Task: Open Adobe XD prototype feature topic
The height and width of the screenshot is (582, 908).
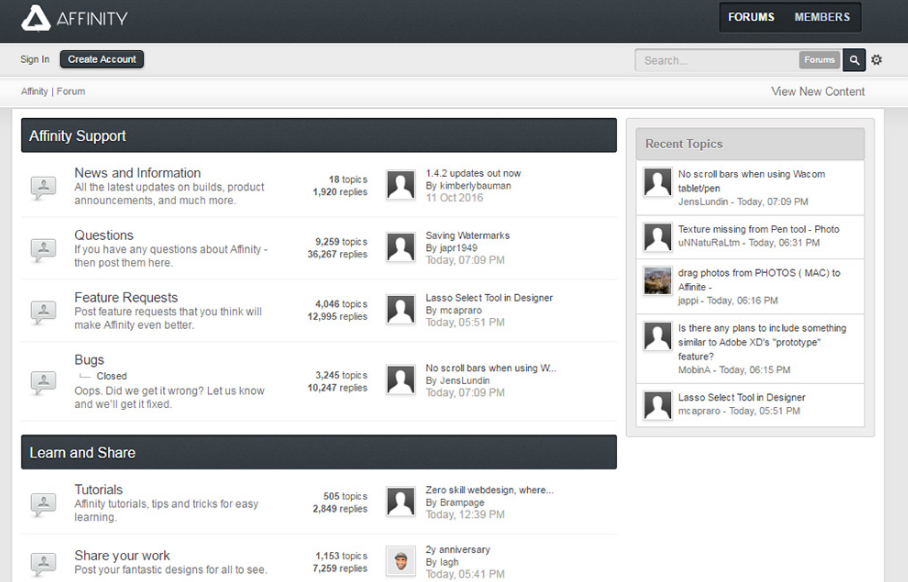Action: [x=762, y=342]
